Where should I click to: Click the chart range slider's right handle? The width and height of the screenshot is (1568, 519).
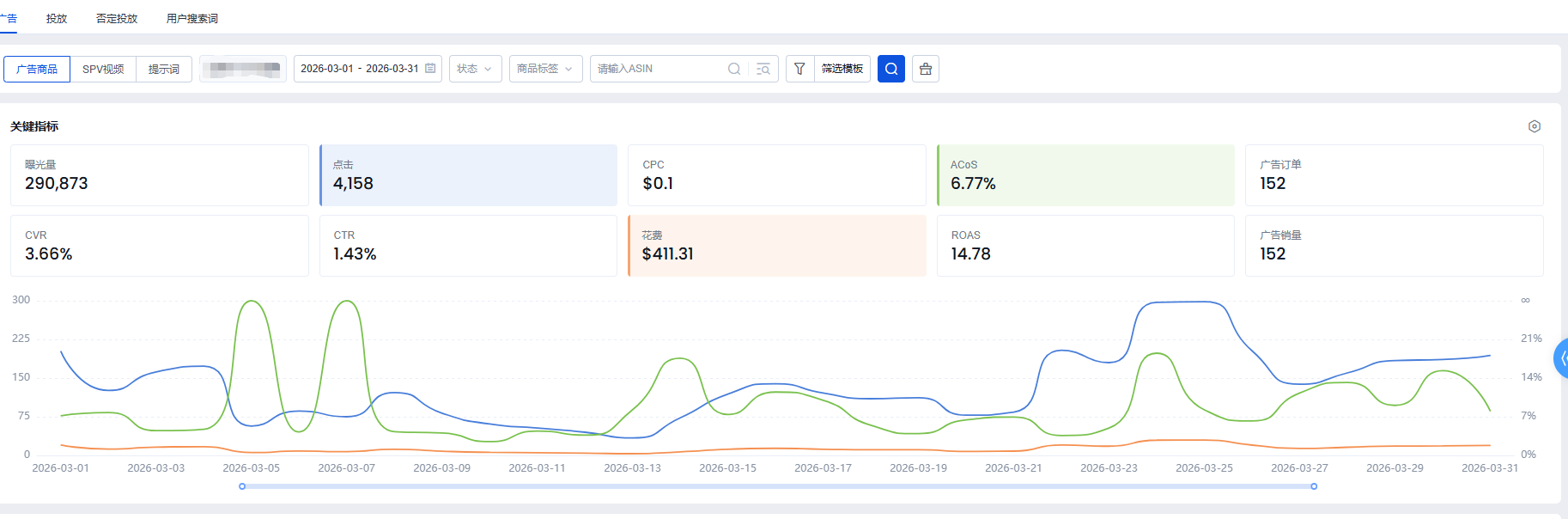[1314, 486]
